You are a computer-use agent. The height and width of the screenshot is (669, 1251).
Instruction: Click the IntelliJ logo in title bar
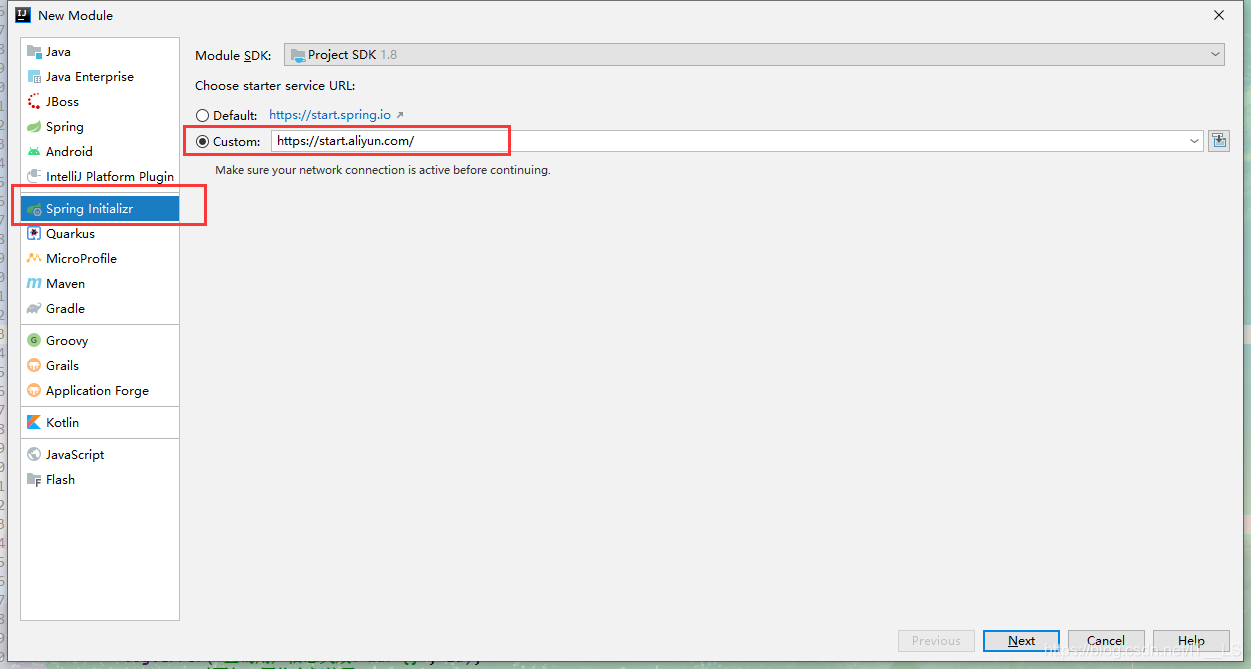click(22, 15)
